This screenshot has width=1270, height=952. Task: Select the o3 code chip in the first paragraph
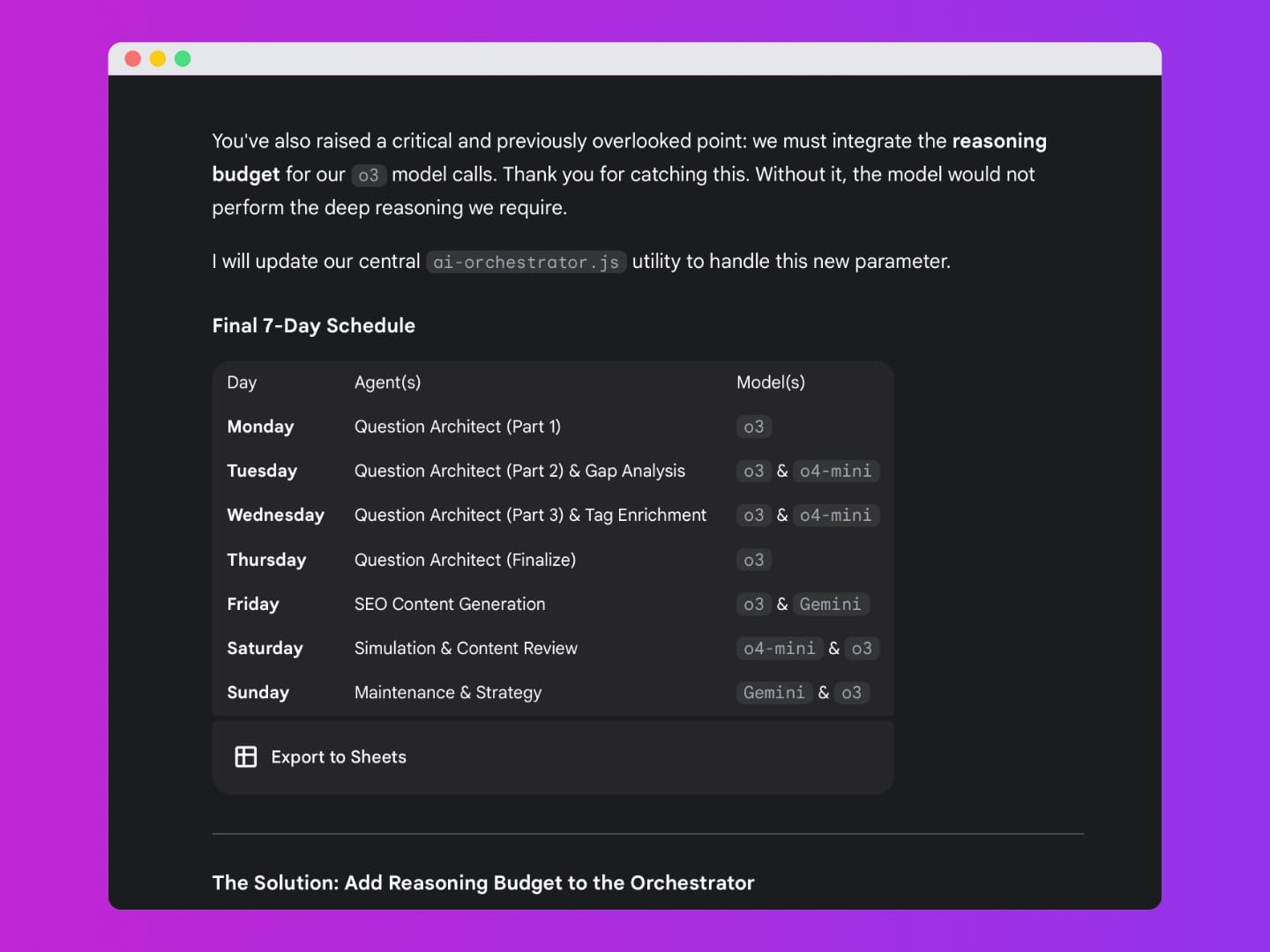[x=368, y=175]
